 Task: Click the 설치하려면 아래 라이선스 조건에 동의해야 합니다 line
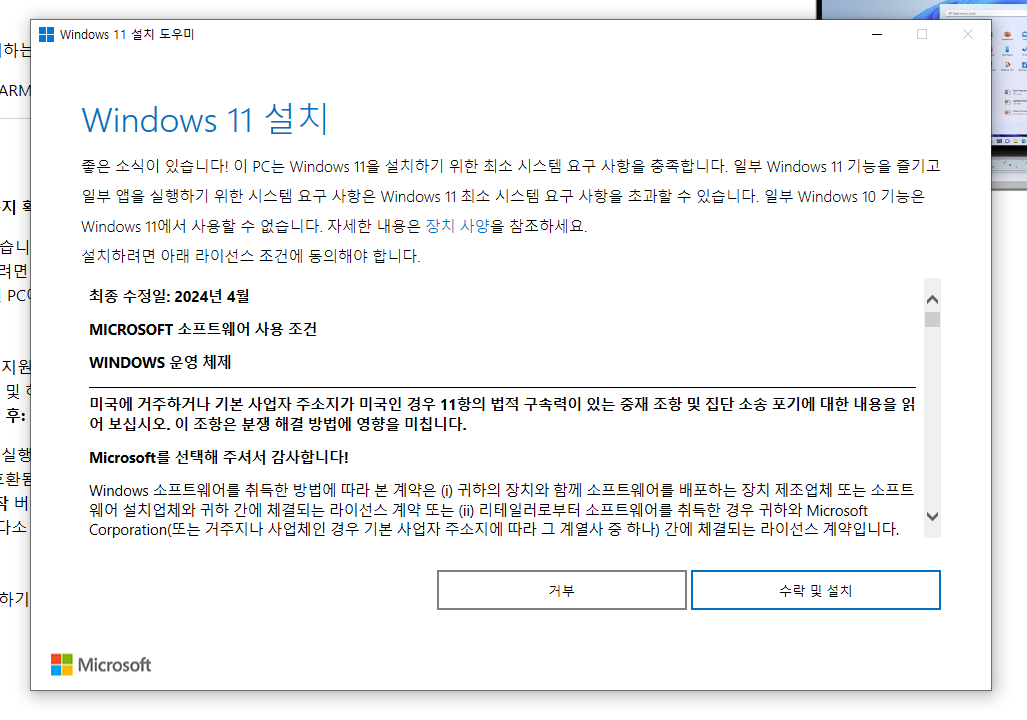250,256
